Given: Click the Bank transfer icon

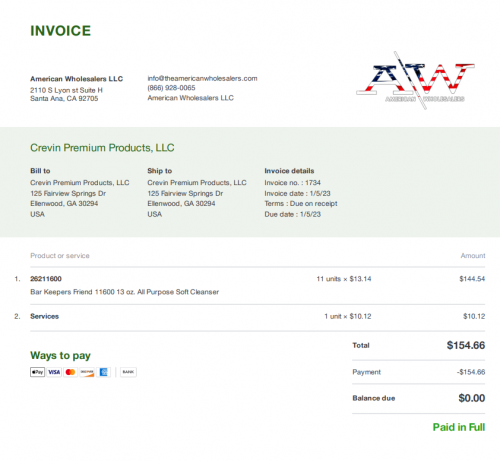Looking at the screenshot, I should [128, 372].
